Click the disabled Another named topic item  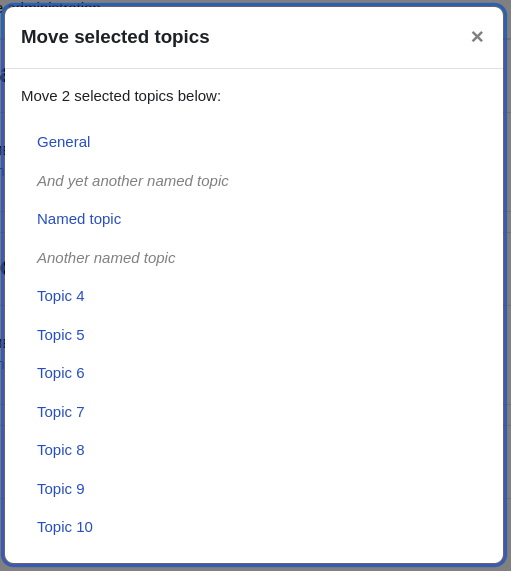click(106, 258)
